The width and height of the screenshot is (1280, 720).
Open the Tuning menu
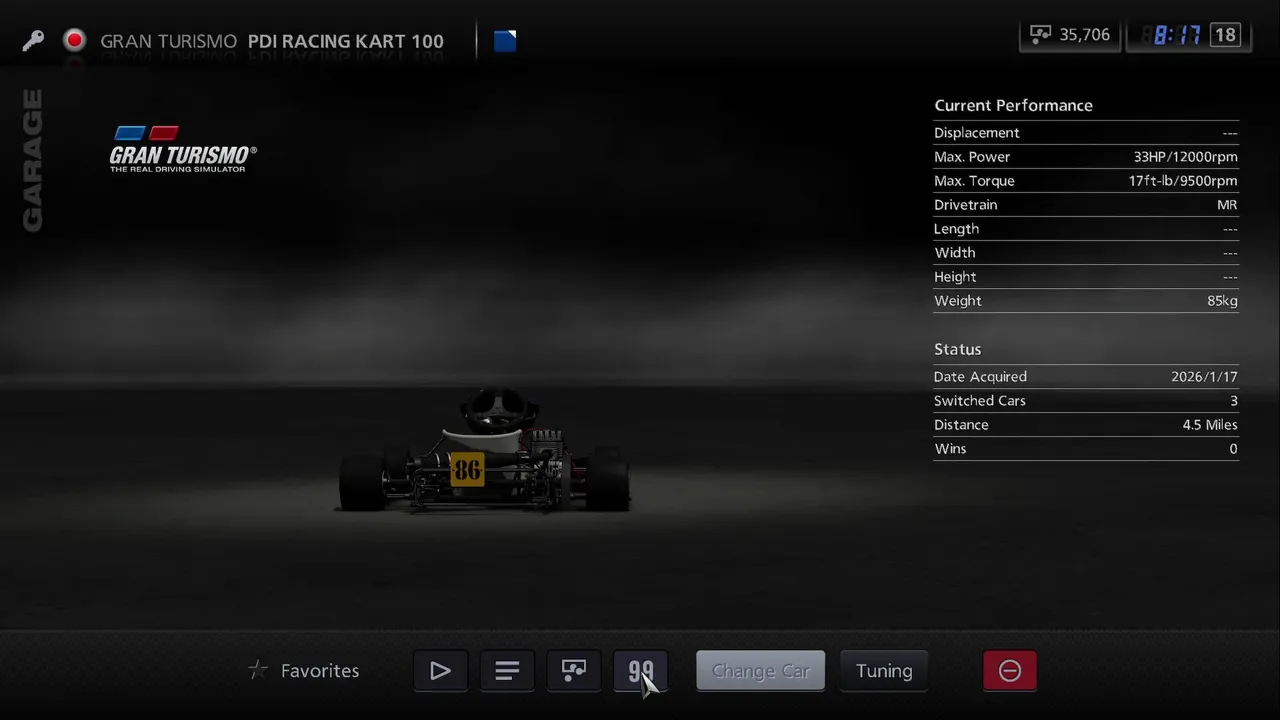click(884, 671)
